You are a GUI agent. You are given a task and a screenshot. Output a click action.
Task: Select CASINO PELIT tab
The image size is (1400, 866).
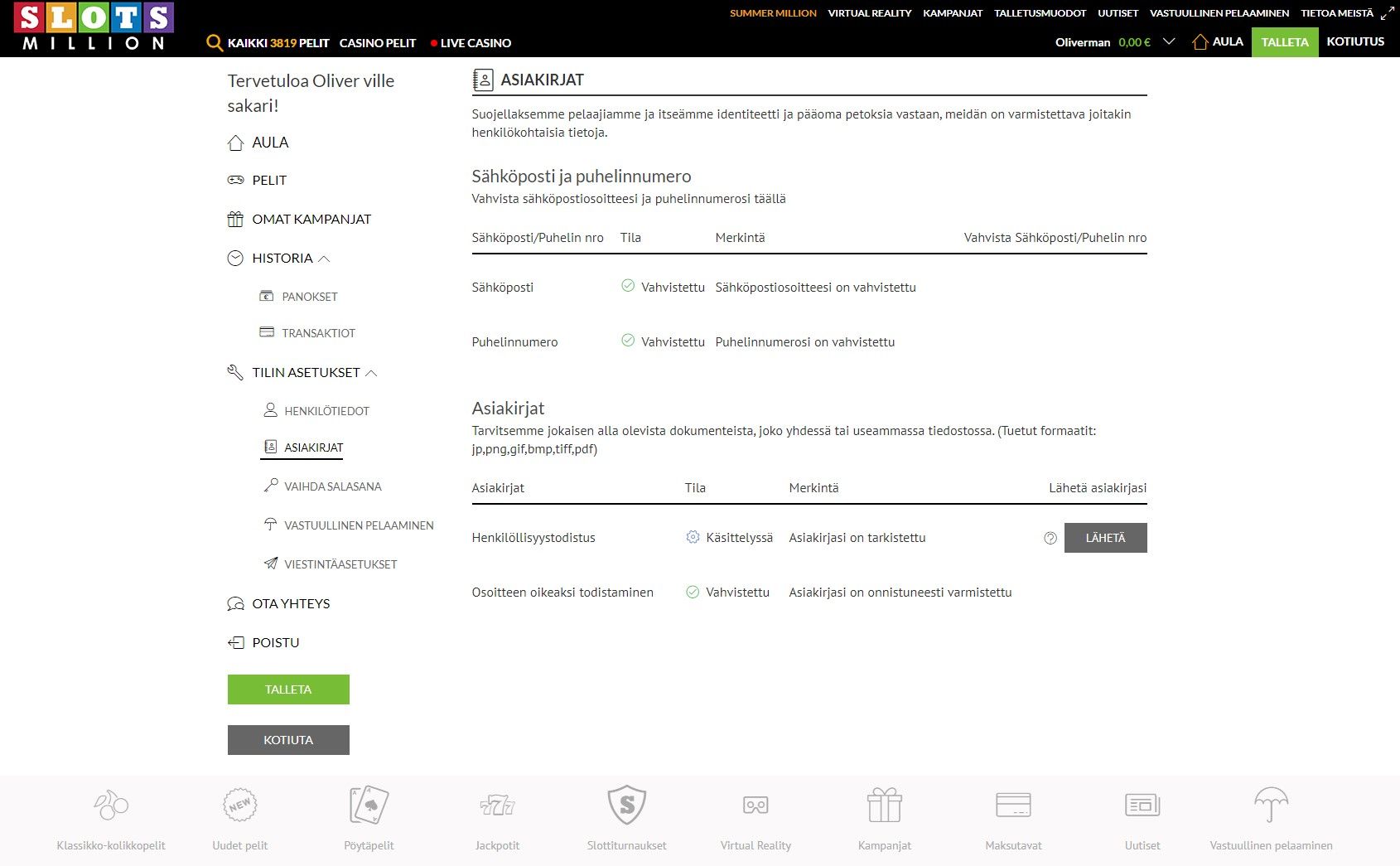(x=378, y=43)
